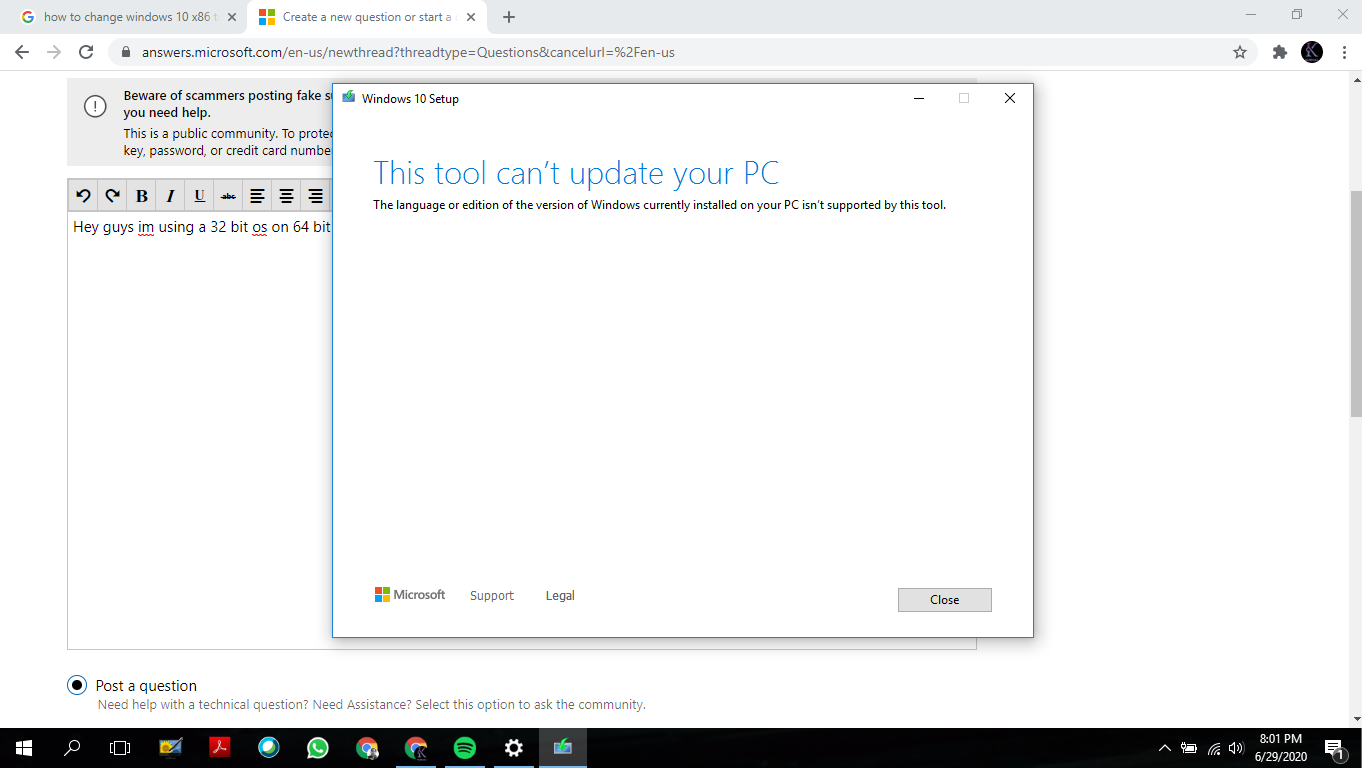Screen dimensions: 1362x768
Task: Align text left in the editor
Action: point(257,195)
